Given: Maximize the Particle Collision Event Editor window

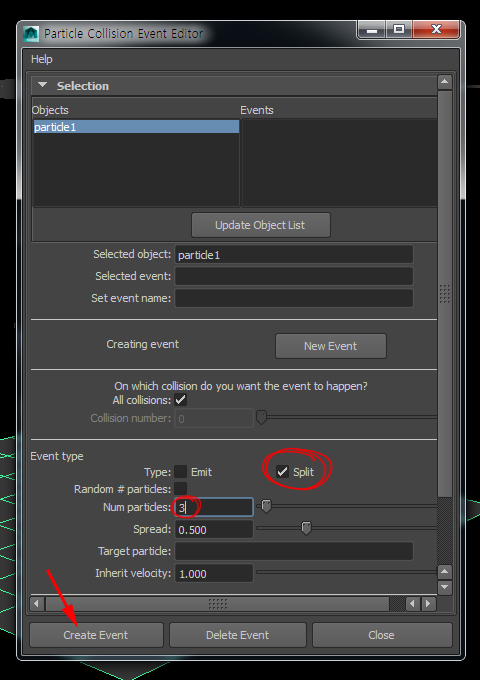Looking at the screenshot, I should coord(399,30).
